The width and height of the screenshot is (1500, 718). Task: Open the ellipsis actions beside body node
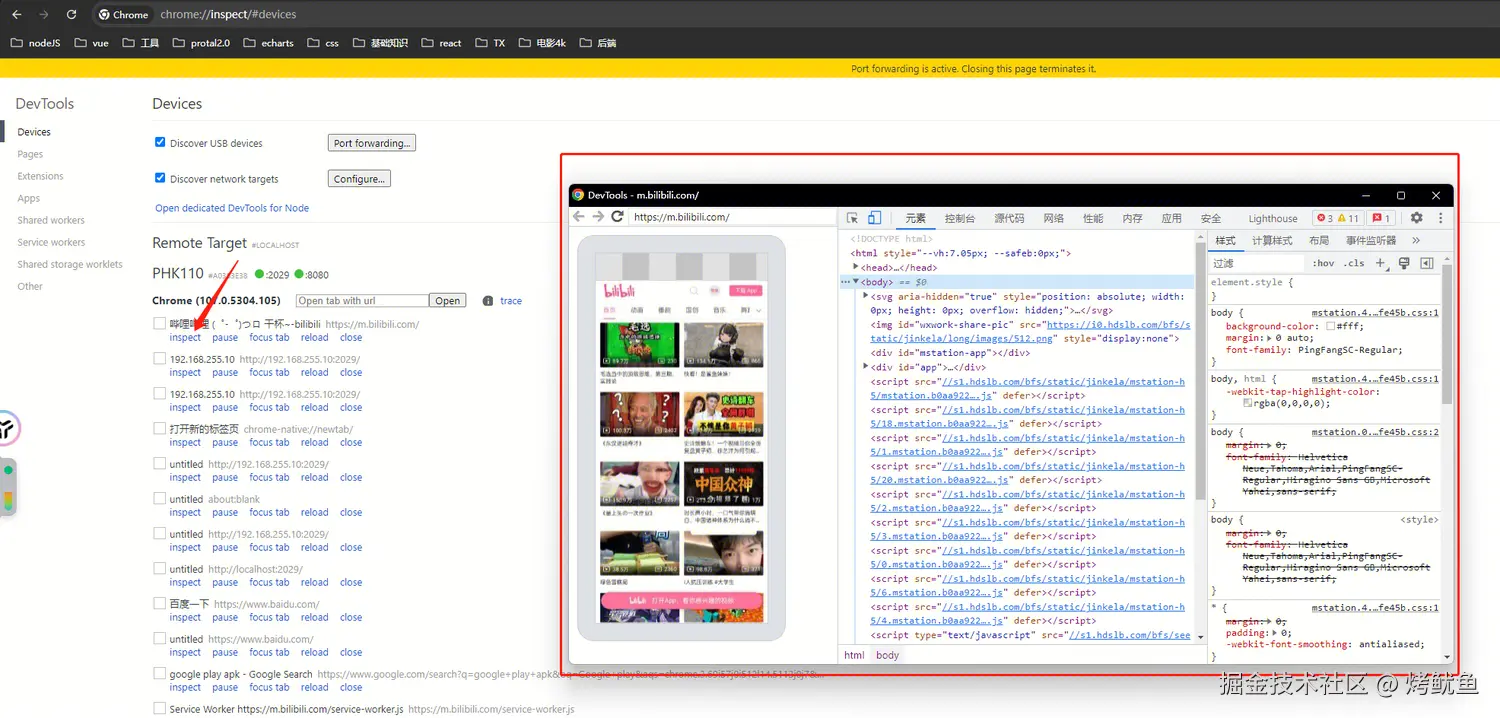click(x=846, y=282)
